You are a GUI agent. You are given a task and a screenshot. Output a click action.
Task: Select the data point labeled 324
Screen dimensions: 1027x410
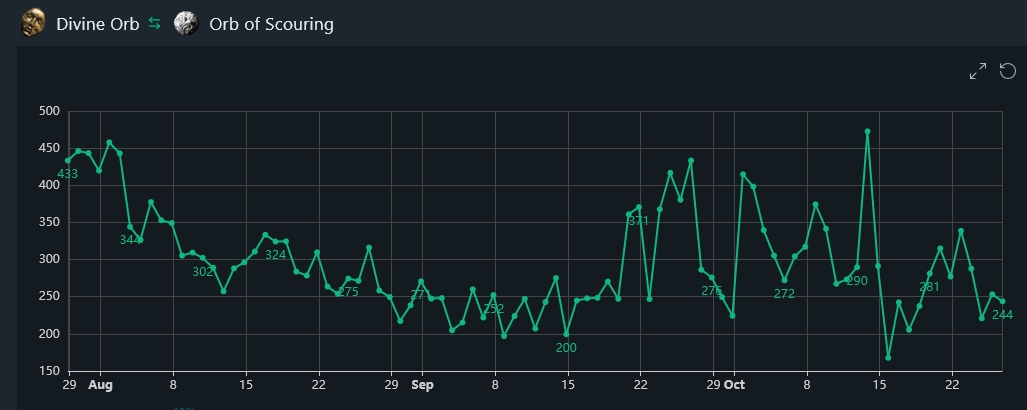tap(275, 242)
